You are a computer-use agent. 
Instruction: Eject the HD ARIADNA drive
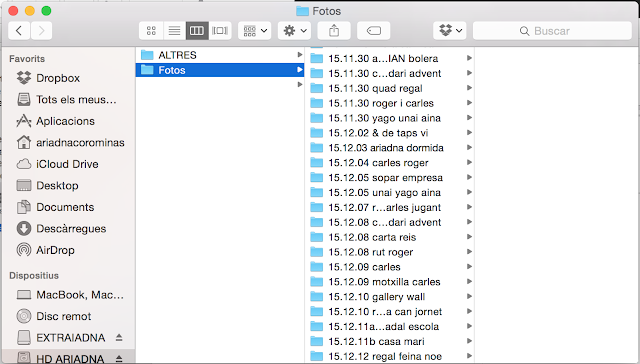click(x=119, y=359)
